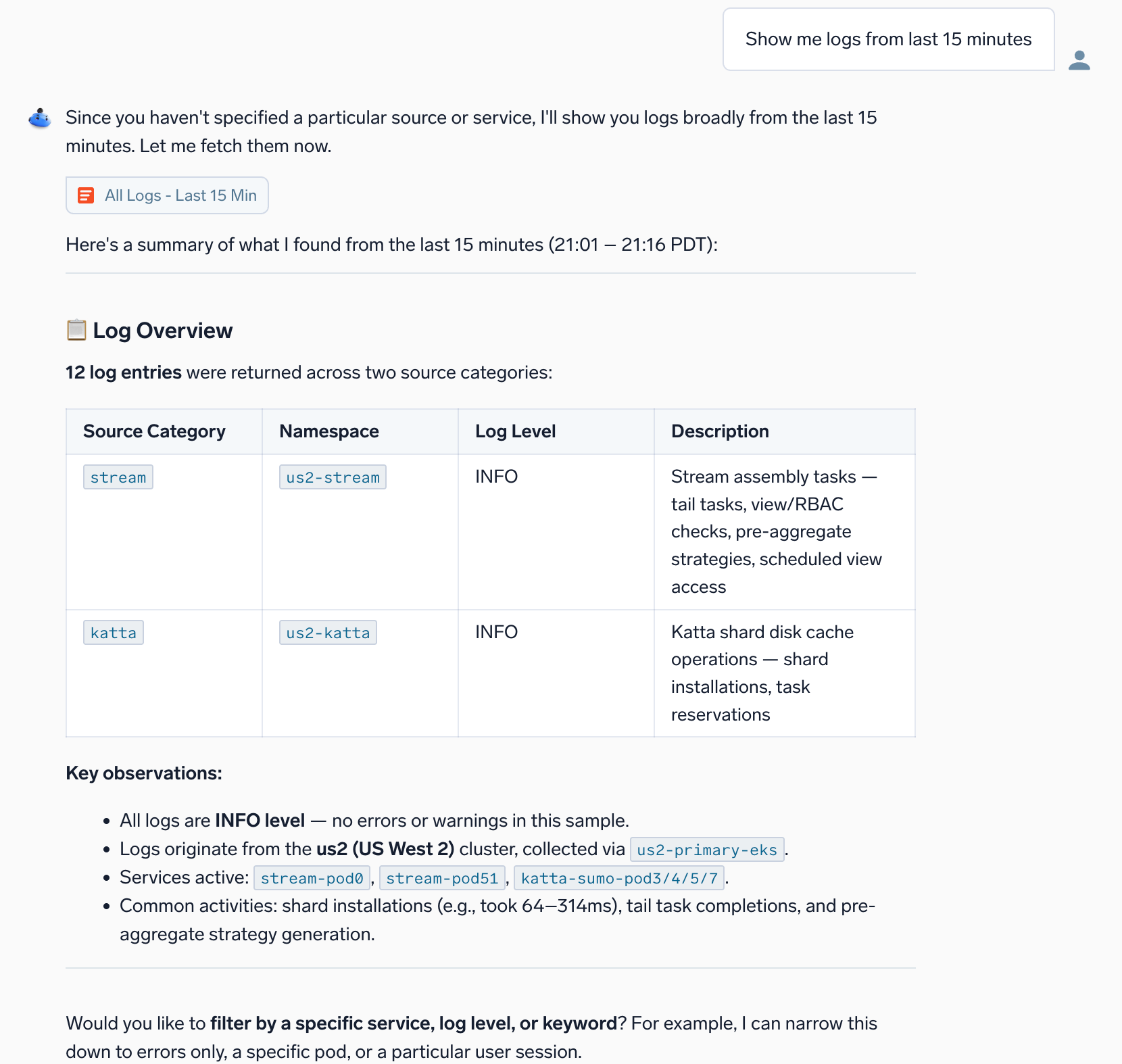Click the 'Show me logs from last 15 minutes' message bubble
Screen dimensions: 1122x1064
click(889, 39)
